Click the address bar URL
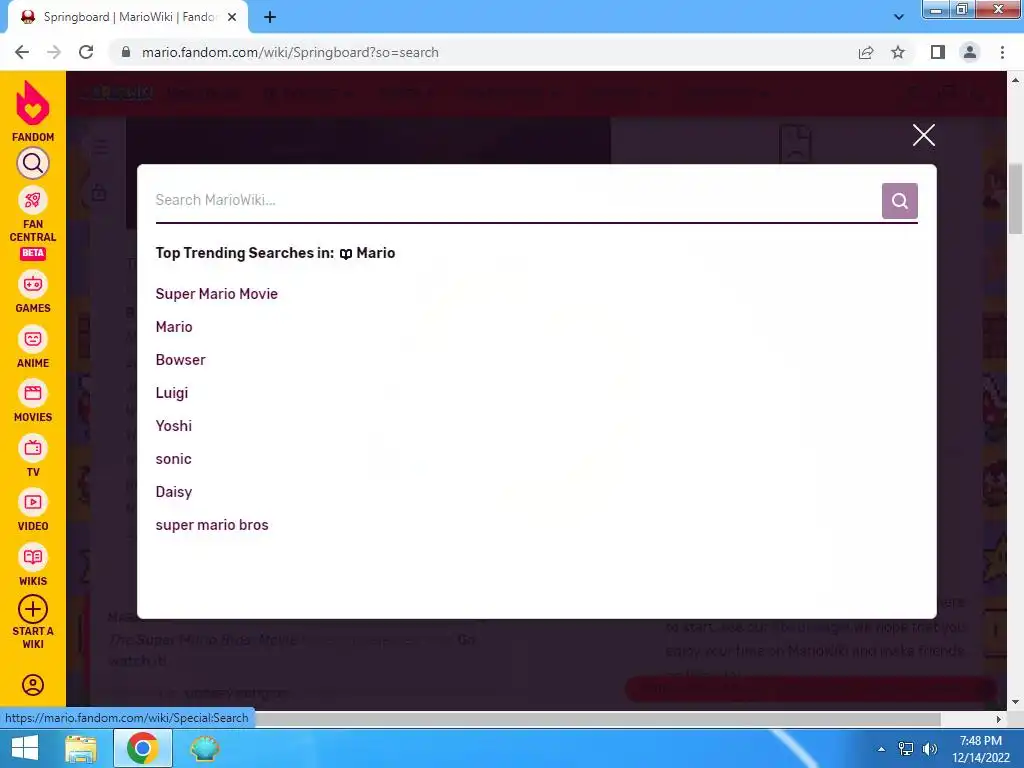Screen dimensions: 1024x768 (x=290, y=52)
